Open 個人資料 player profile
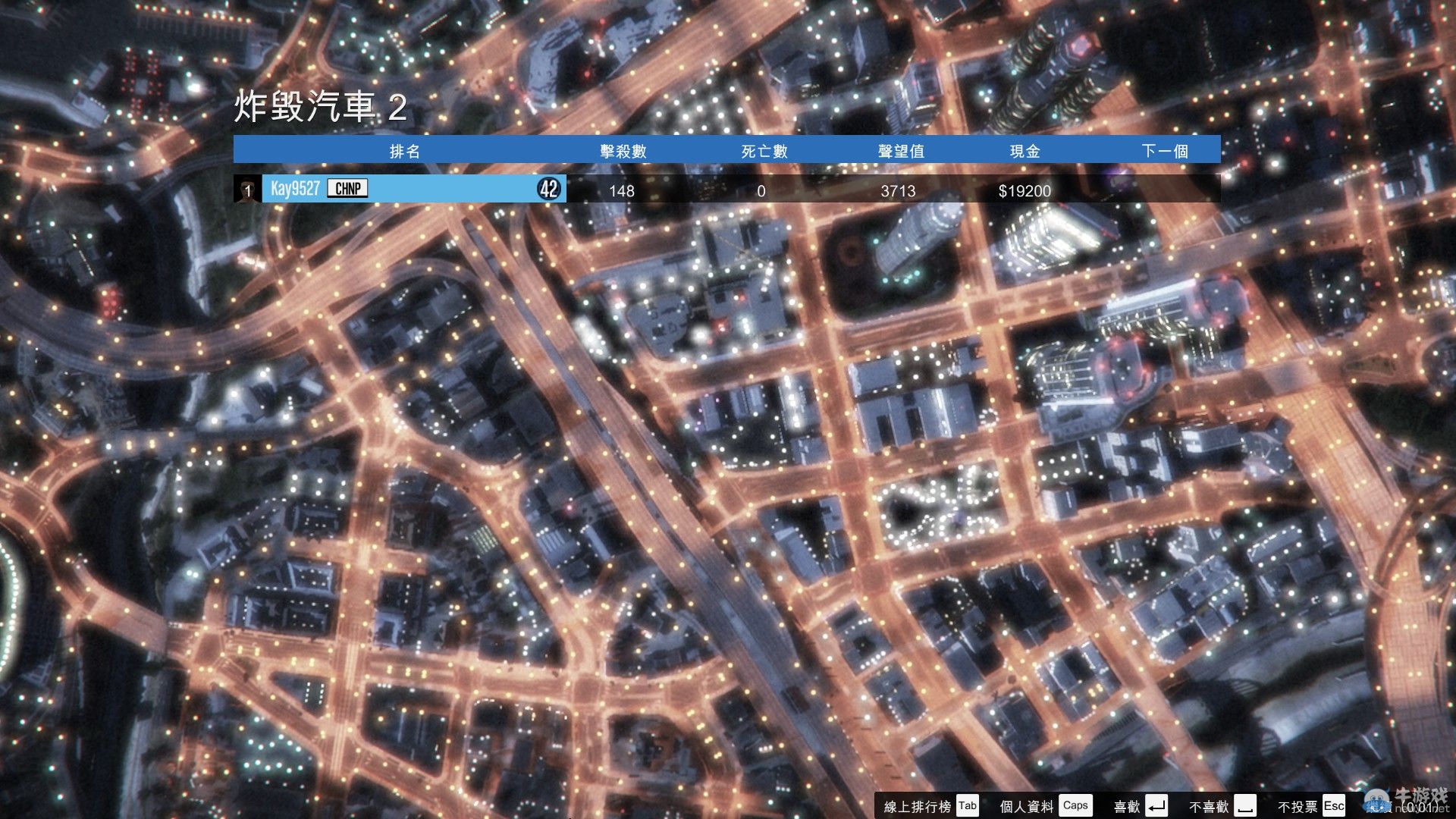 click(x=1026, y=806)
